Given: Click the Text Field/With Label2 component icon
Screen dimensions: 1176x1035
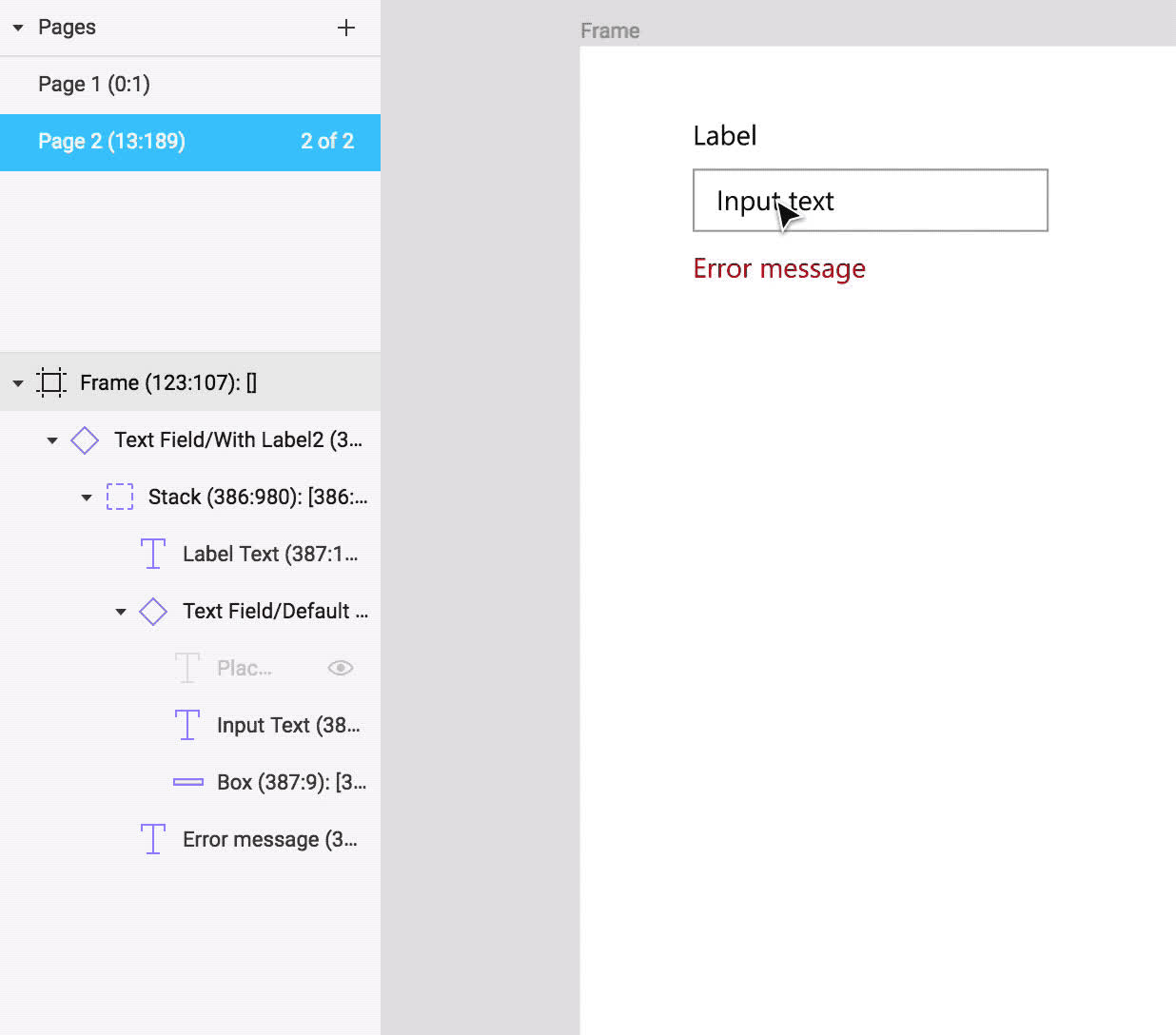Looking at the screenshot, I should coord(85,440).
